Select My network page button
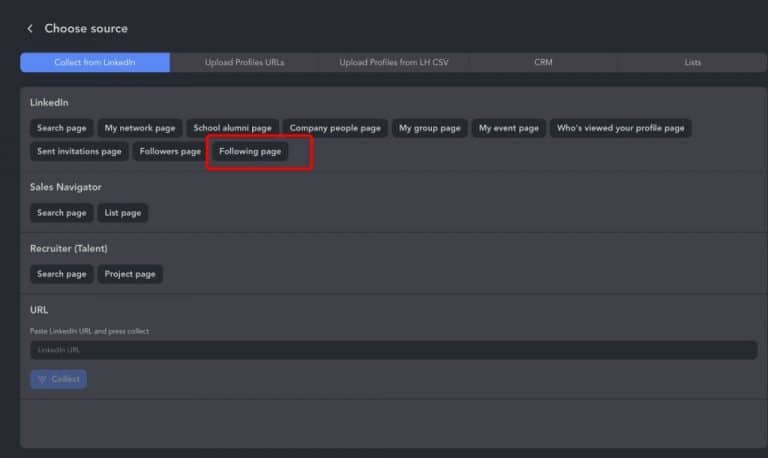This screenshot has height=458, width=768. click(x=140, y=128)
